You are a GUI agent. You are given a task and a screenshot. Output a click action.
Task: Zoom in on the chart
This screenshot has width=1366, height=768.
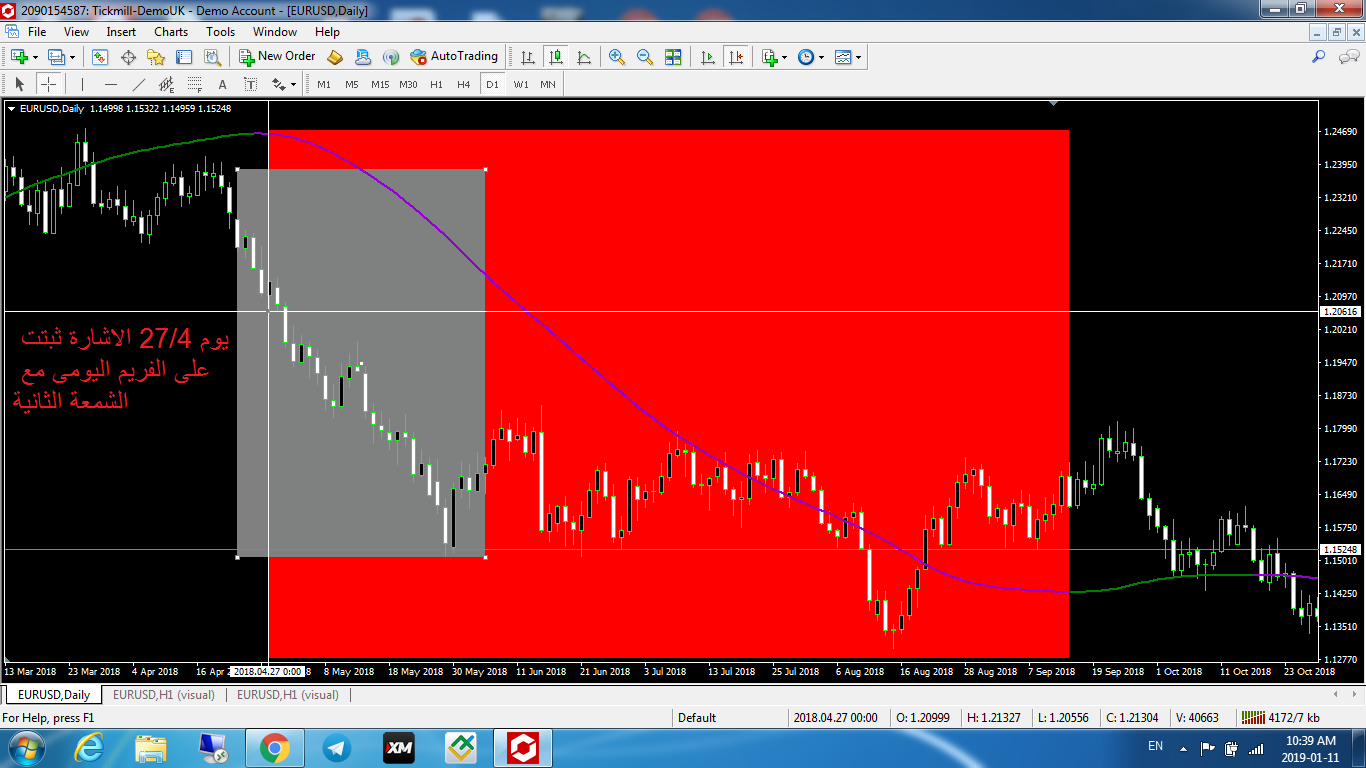(x=617, y=57)
